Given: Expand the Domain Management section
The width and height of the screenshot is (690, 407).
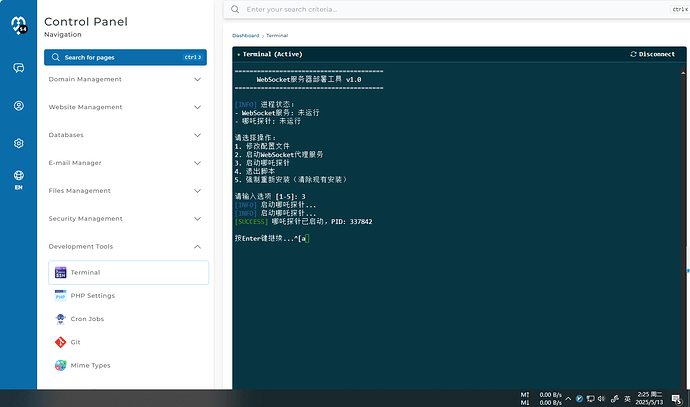Looking at the screenshot, I should pyautogui.click(x=125, y=79).
